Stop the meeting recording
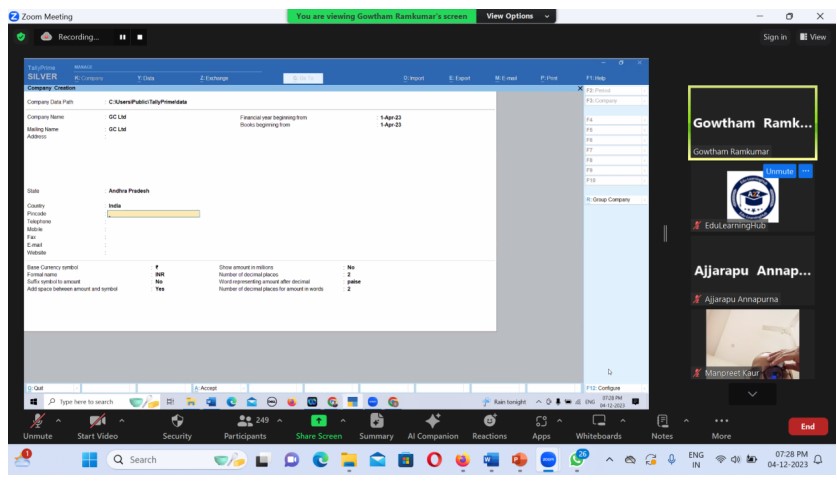The height and width of the screenshot is (482, 837). (140, 37)
